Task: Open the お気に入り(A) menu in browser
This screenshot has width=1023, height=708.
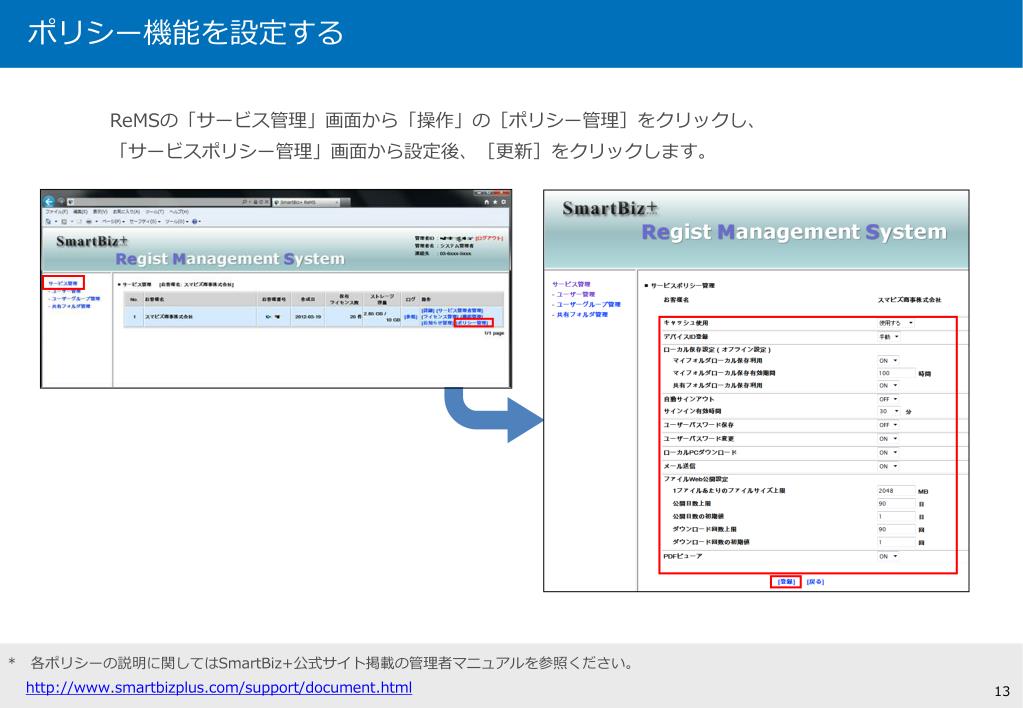Action: click(x=126, y=212)
